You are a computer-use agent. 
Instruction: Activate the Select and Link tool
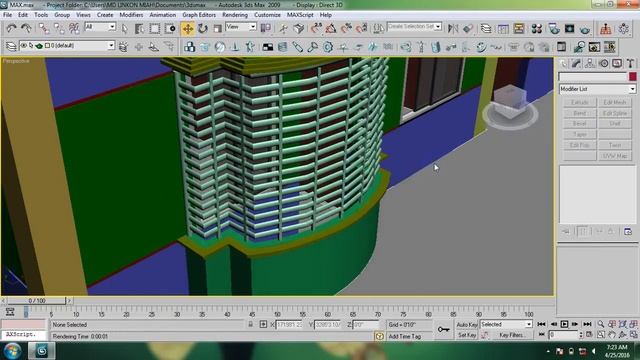44,28
